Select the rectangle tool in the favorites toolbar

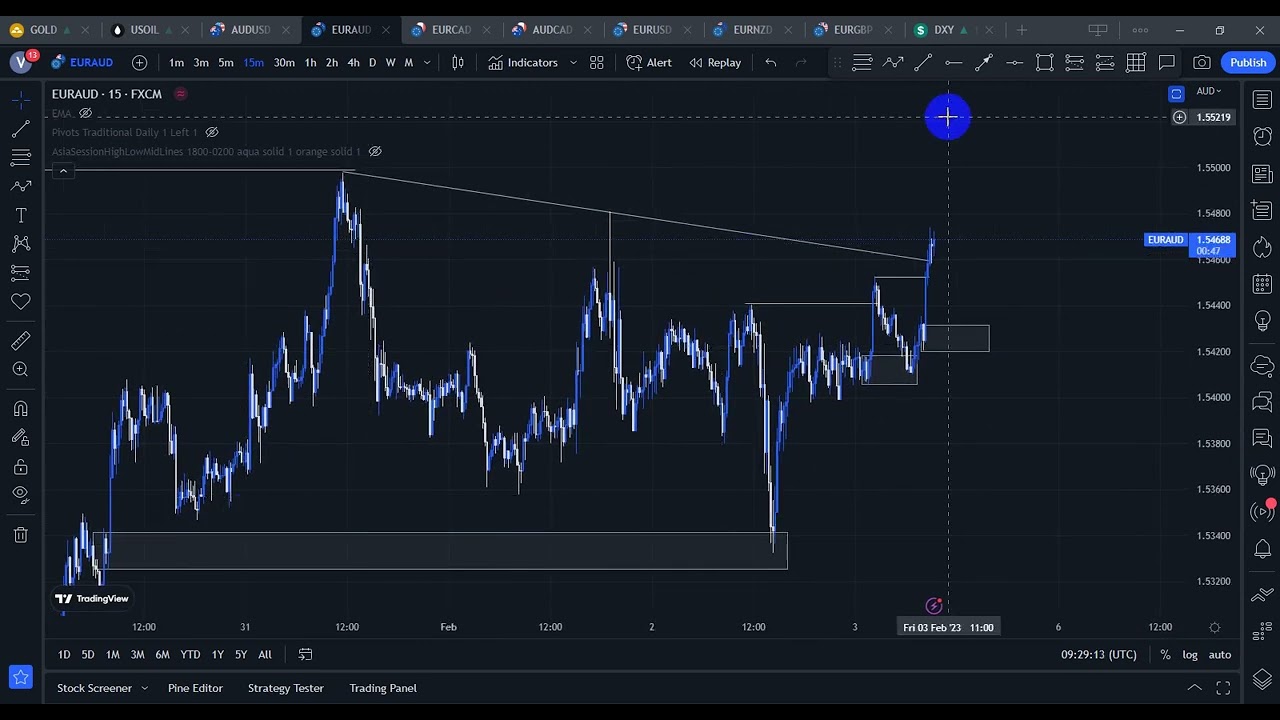(x=1045, y=63)
